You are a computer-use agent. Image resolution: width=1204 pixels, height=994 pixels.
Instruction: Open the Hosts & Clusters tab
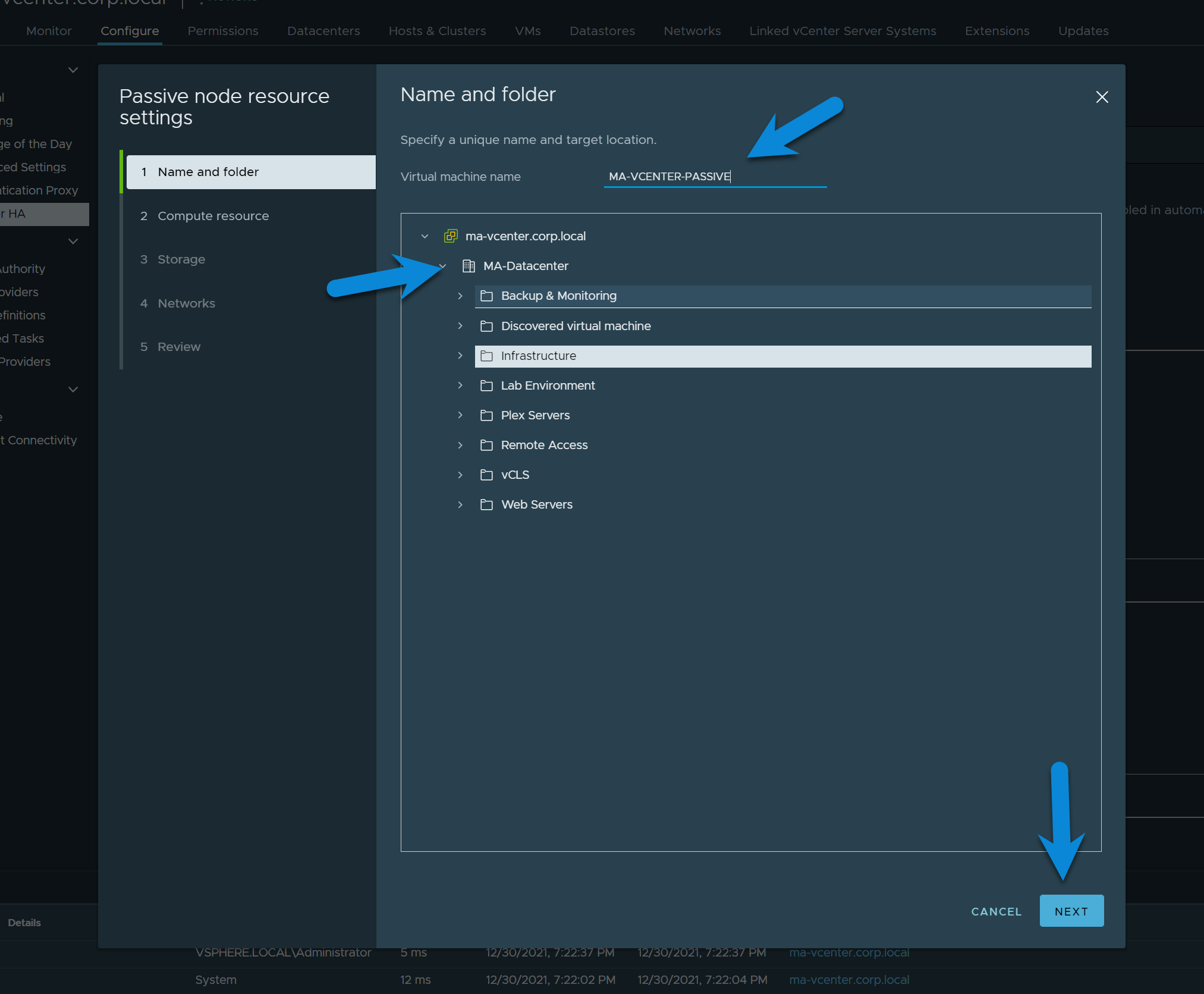[x=437, y=31]
